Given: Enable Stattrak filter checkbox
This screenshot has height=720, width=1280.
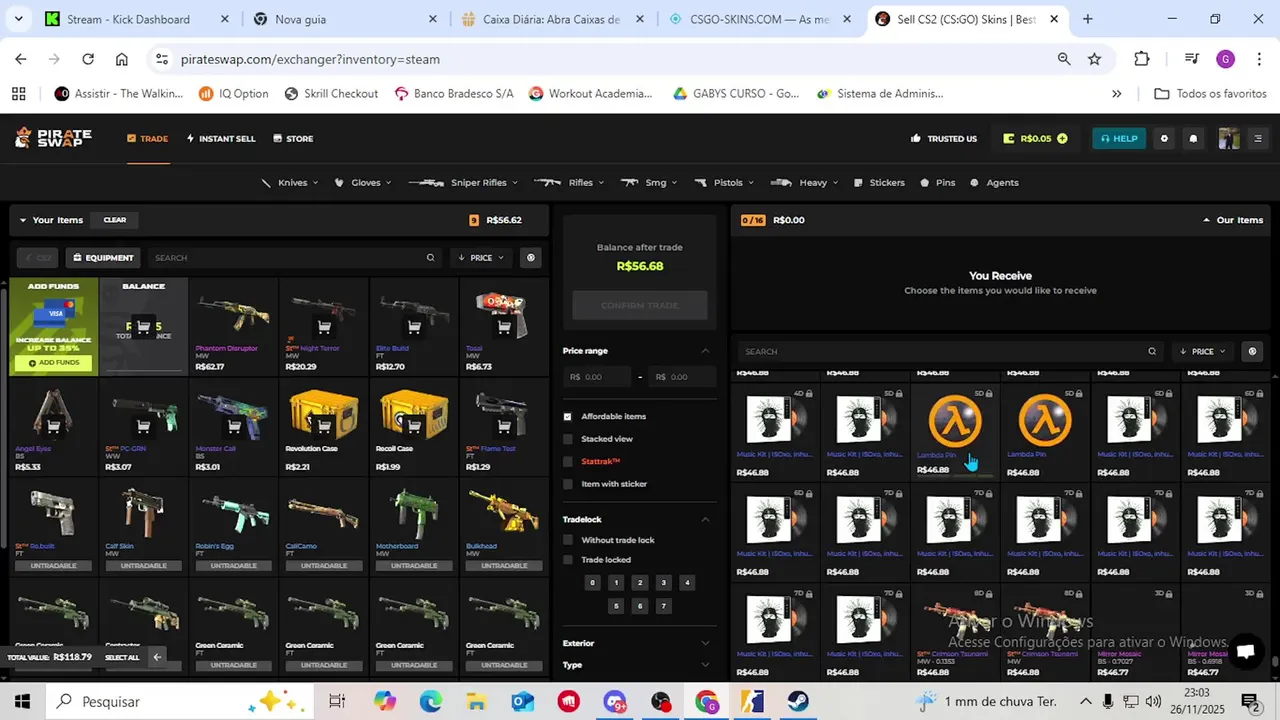Looking at the screenshot, I should [x=568, y=461].
